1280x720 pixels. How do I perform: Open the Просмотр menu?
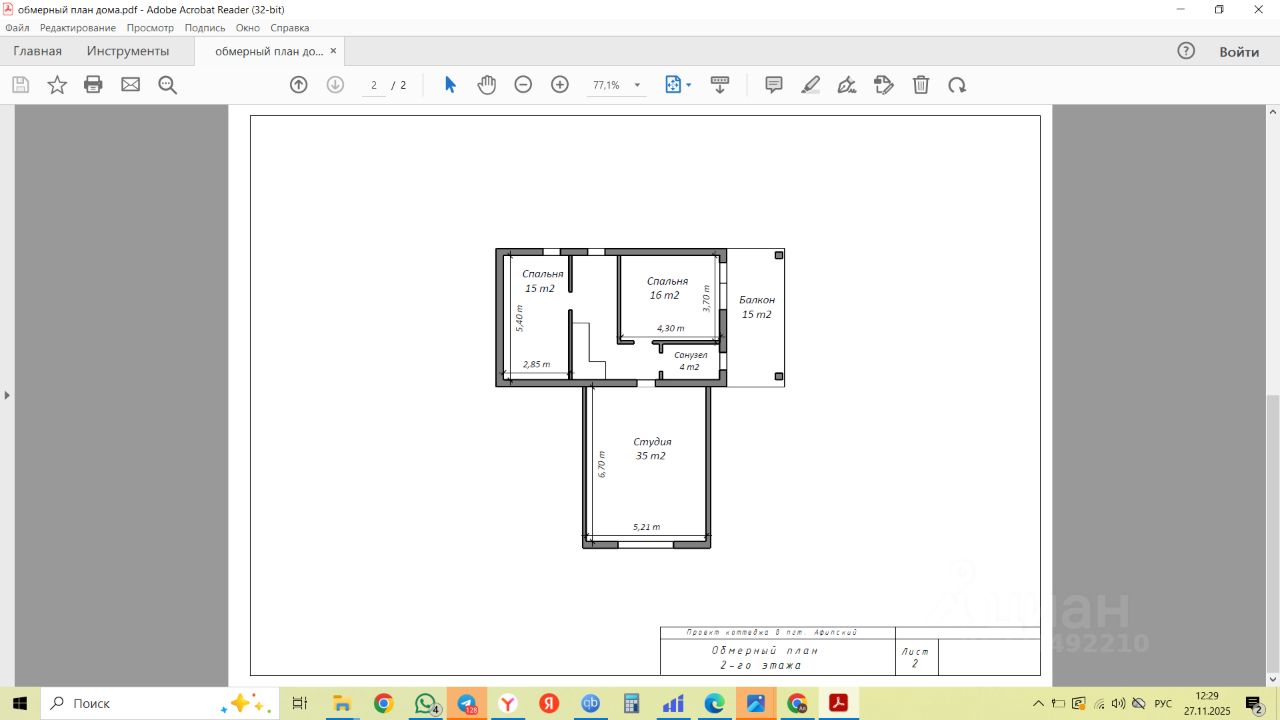(150, 28)
